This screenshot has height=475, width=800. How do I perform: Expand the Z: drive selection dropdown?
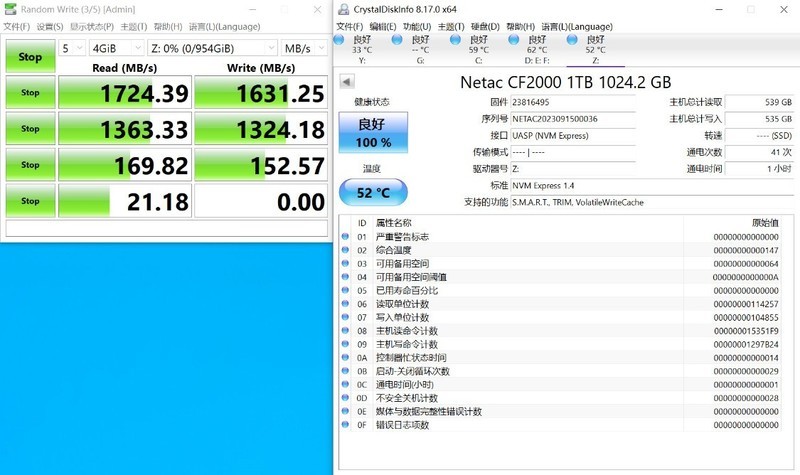pyautogui.click(x=212, y=48)
